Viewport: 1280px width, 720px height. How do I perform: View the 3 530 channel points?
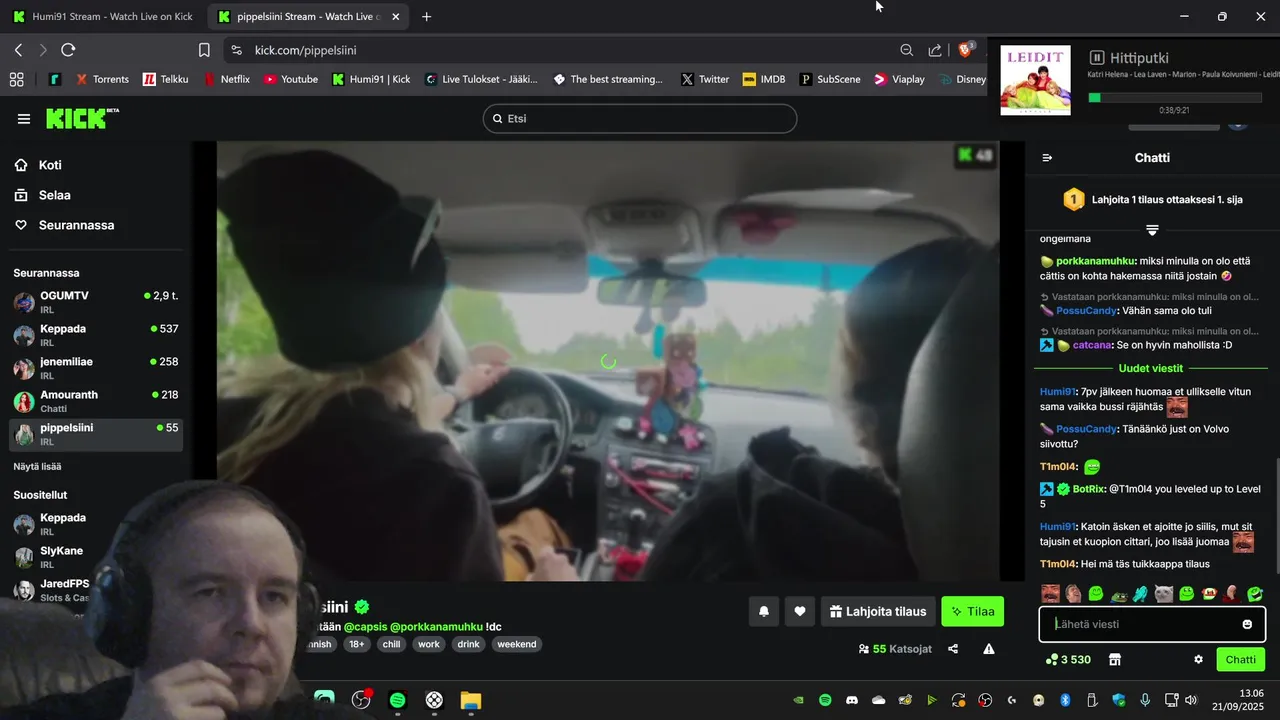[1068, 660]
